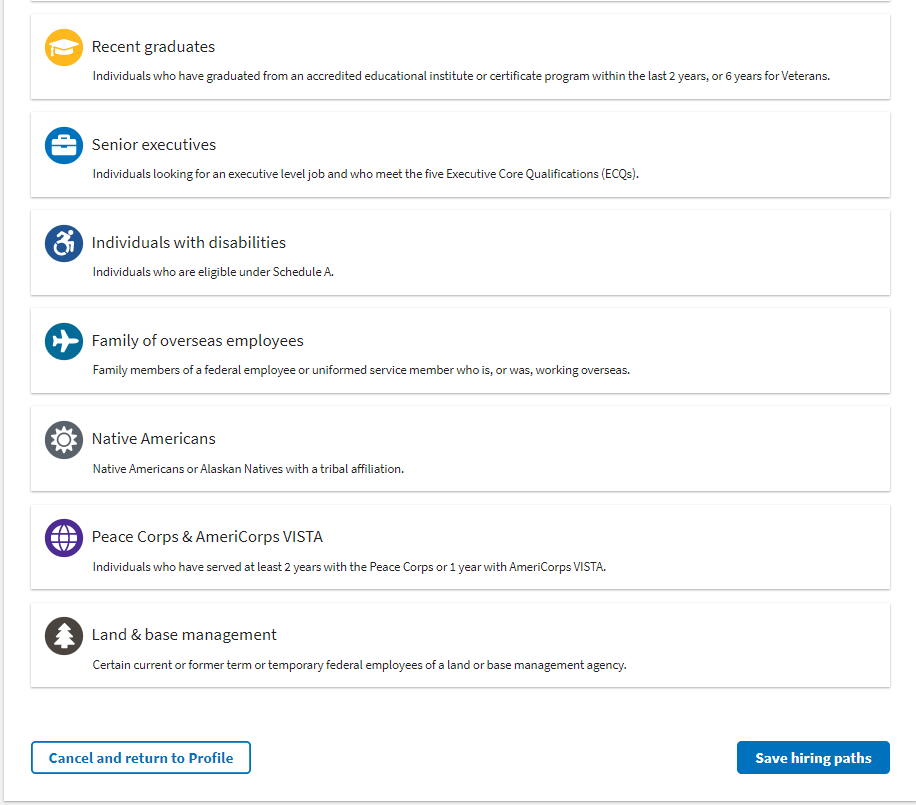The width and height of the screenshot is (916, 805).
Task: Click the Individuals with disabilities wheelchair icon
Action: pyautogui.click(x=64, y=244)
